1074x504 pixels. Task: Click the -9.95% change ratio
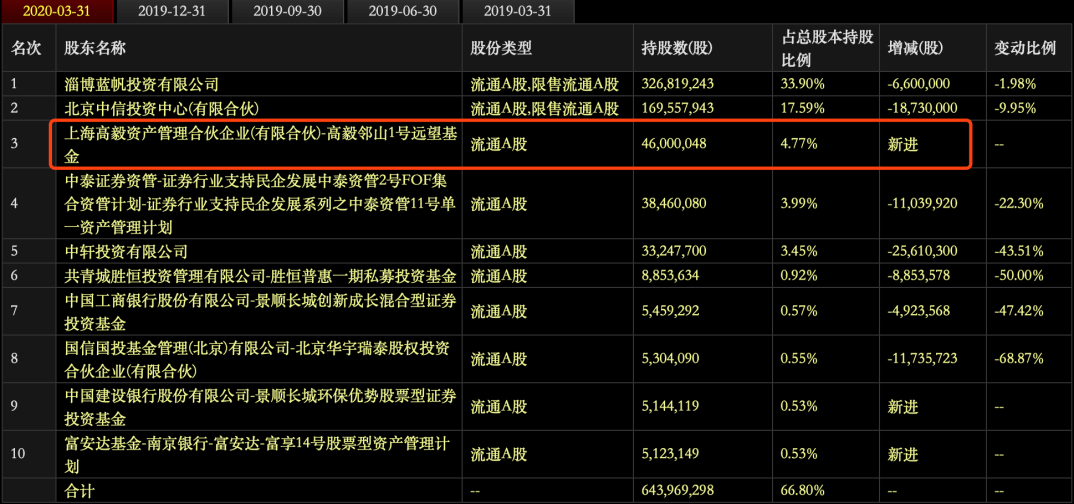tap(1015, 108)
